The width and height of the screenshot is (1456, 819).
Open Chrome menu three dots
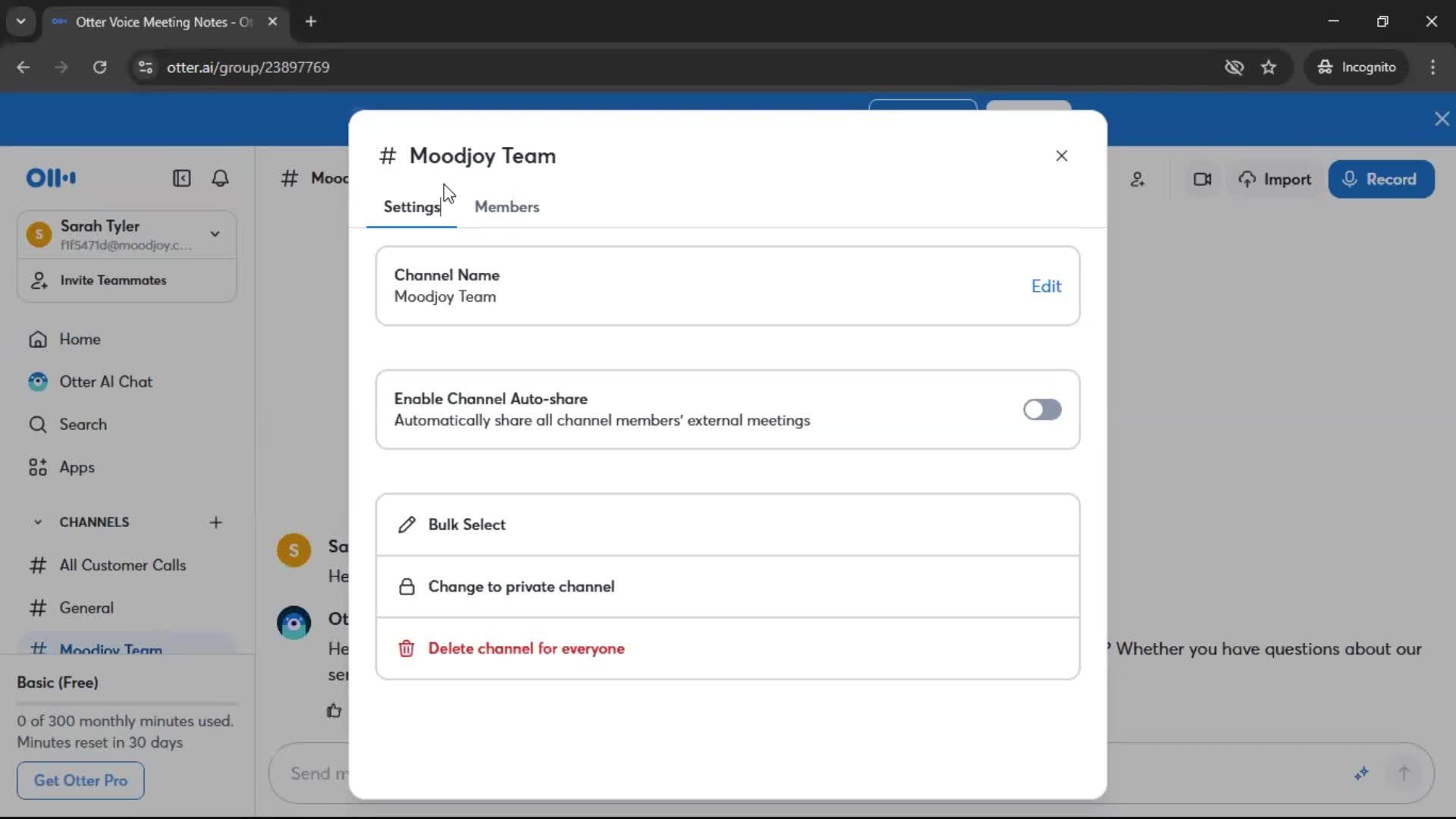click(1432, 67)
